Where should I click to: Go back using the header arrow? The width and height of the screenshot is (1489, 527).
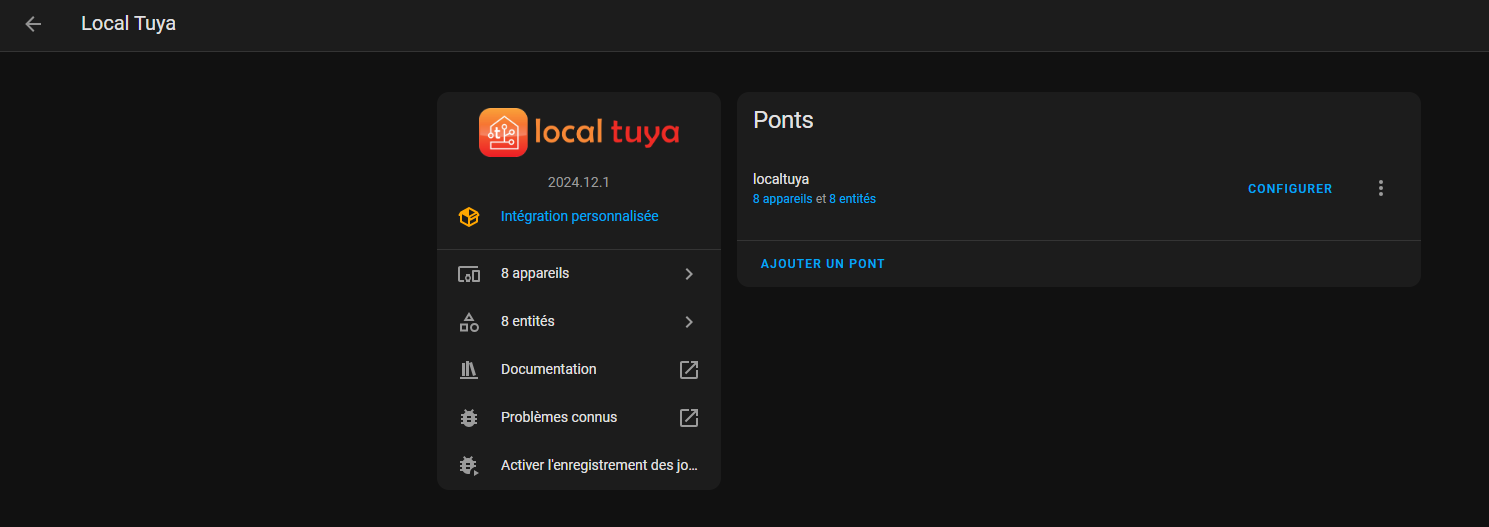[x=33, y=24]
